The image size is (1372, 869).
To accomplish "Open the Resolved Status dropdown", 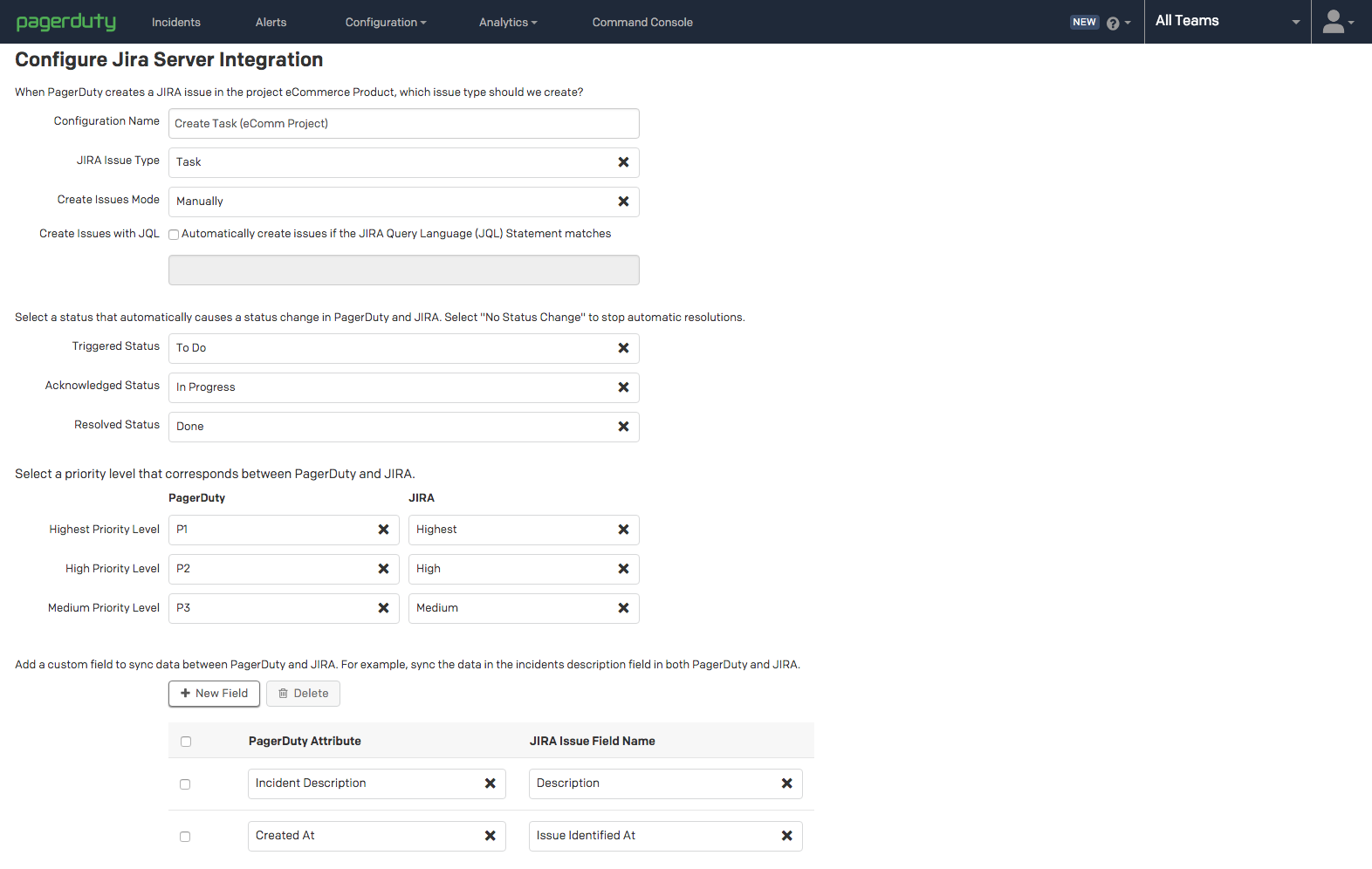I will (403, 427).
